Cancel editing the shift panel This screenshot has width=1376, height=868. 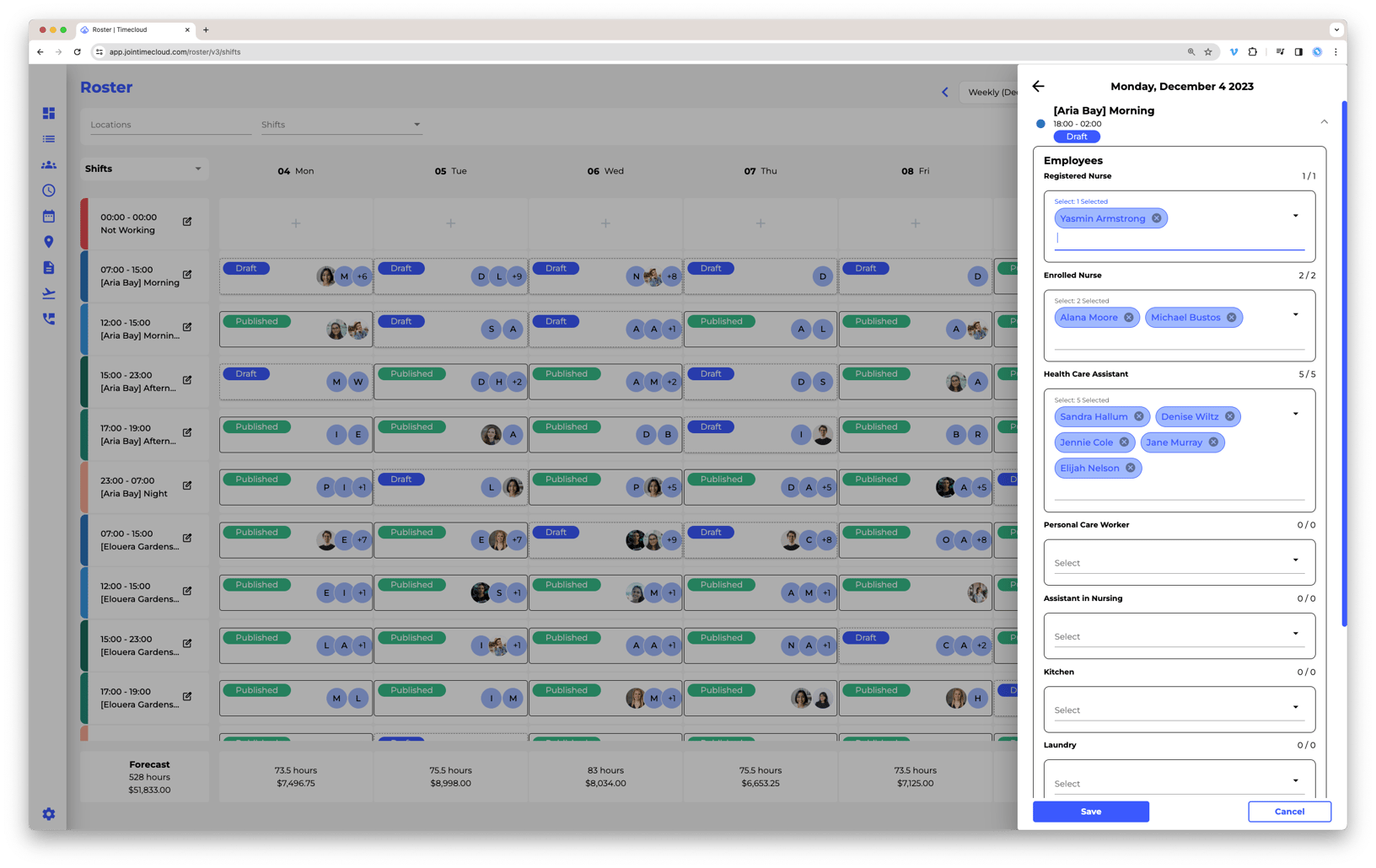(1289, 812)
